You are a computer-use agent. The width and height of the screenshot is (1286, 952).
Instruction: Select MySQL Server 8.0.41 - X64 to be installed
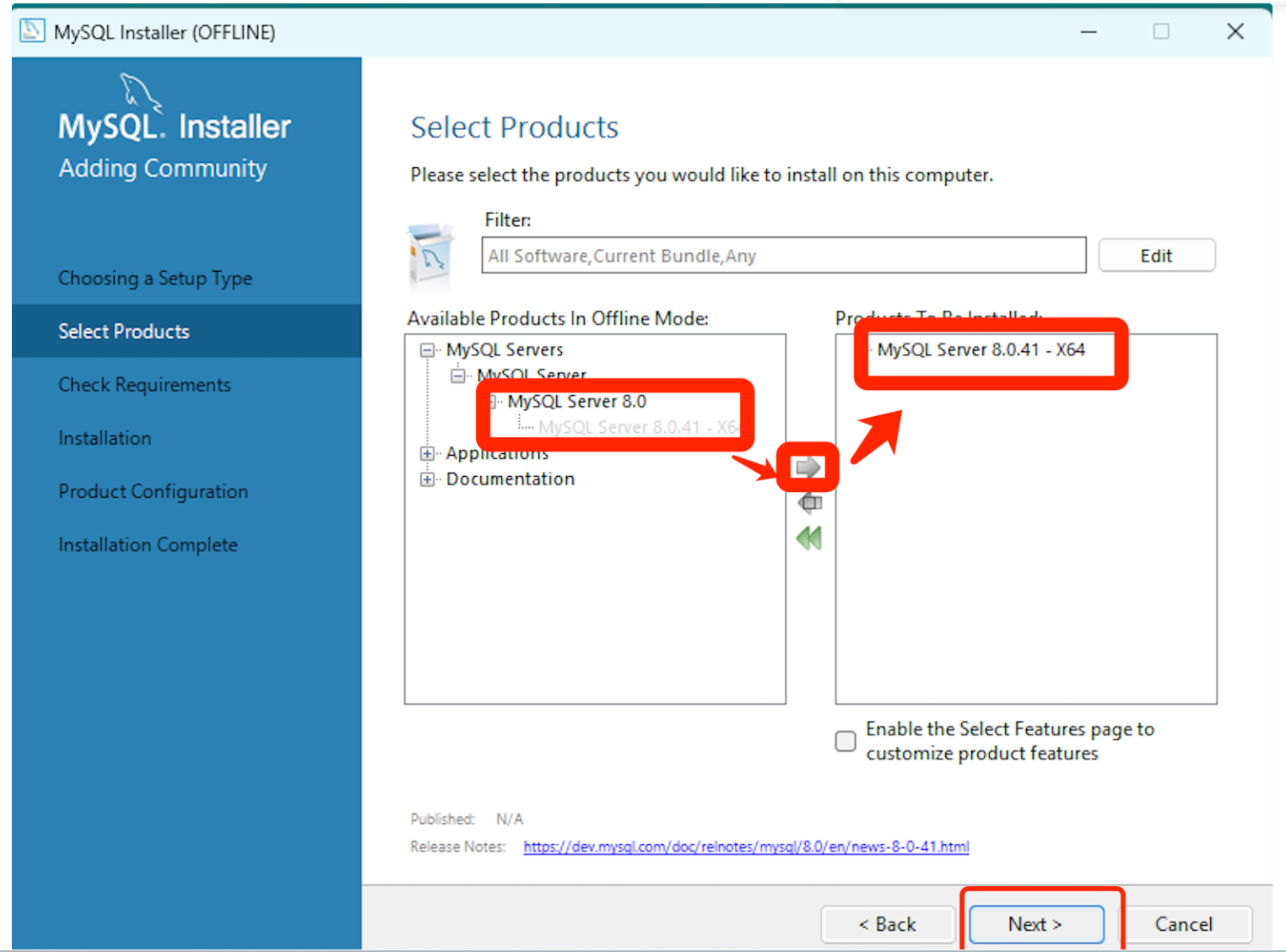click(x=981, y=349)
